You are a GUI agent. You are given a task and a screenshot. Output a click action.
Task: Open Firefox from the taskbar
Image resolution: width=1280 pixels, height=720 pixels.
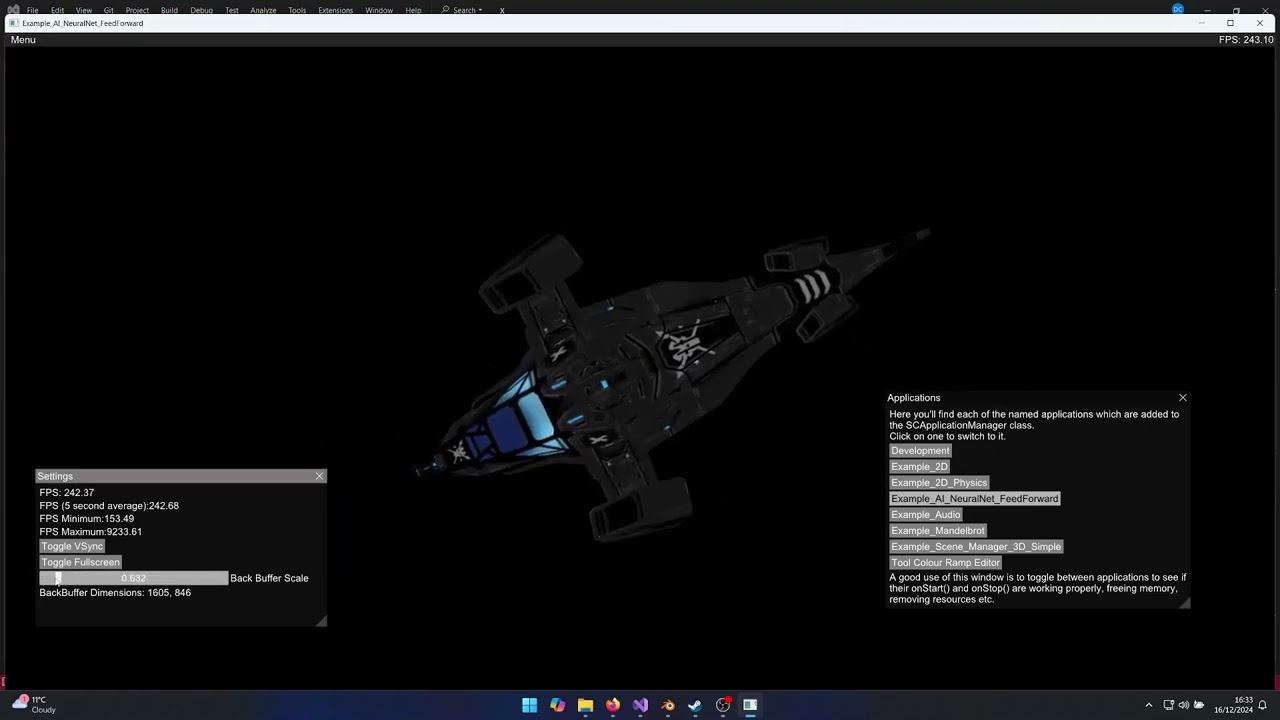[x=612, y=705]
